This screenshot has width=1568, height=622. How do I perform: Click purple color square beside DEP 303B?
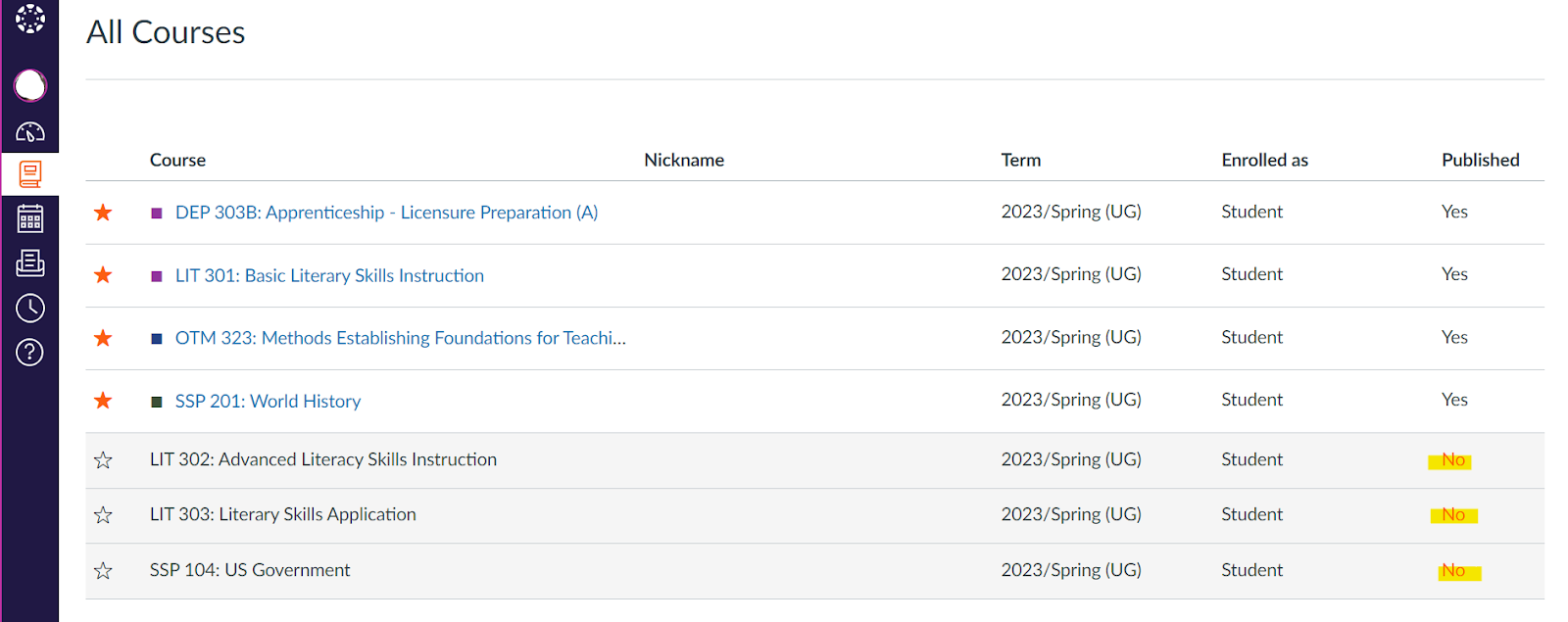click(x=157, y=214)
